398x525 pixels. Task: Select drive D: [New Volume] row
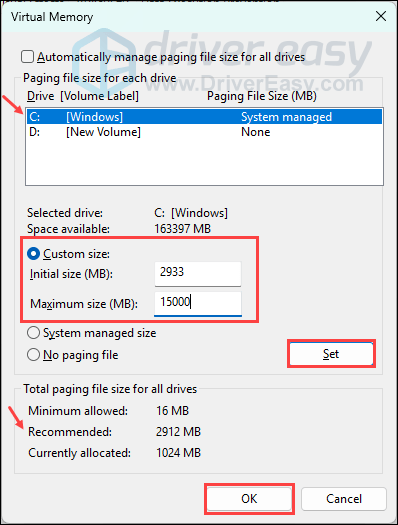204,132
